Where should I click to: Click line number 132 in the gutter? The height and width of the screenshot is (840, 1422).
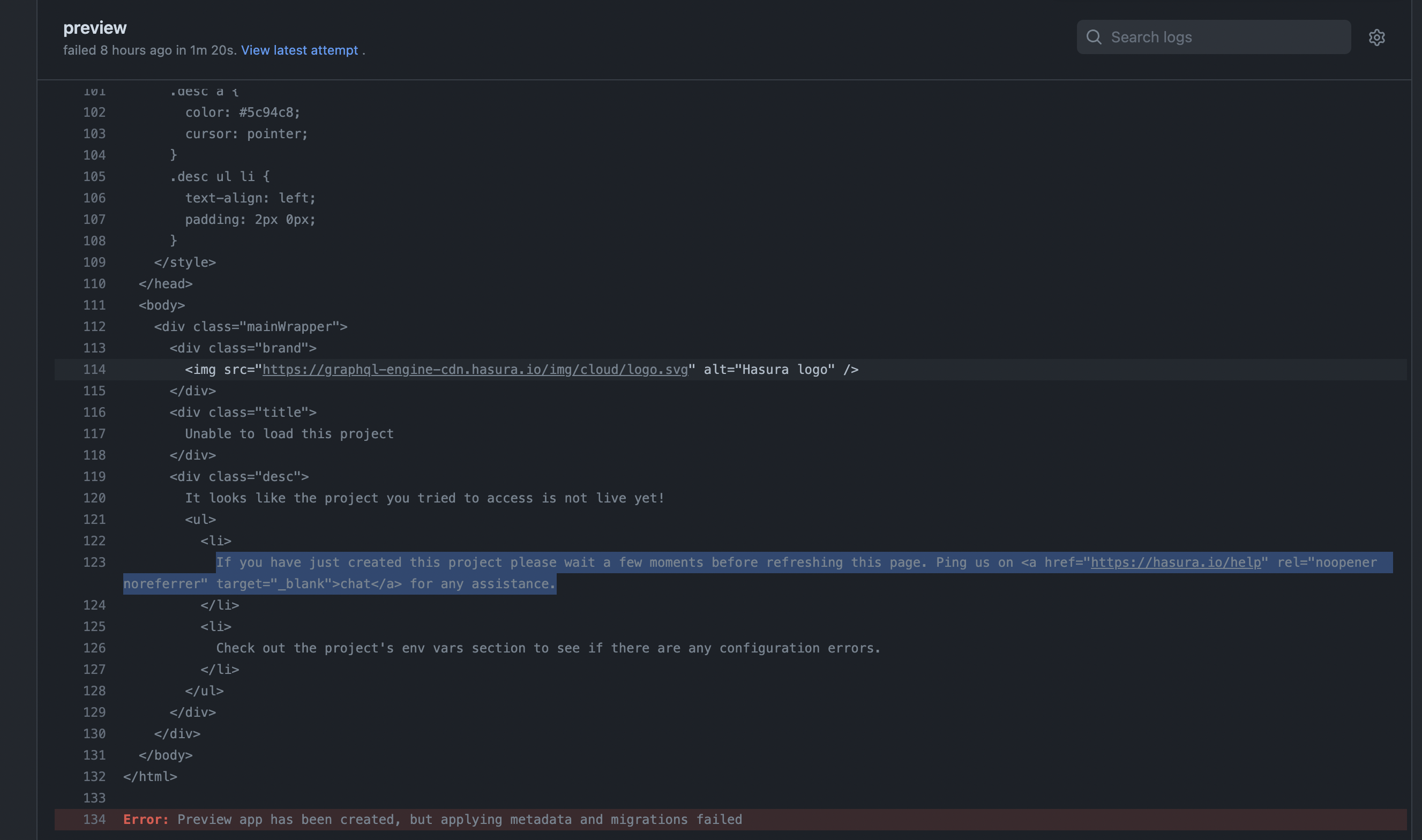[x=94, y=777]
